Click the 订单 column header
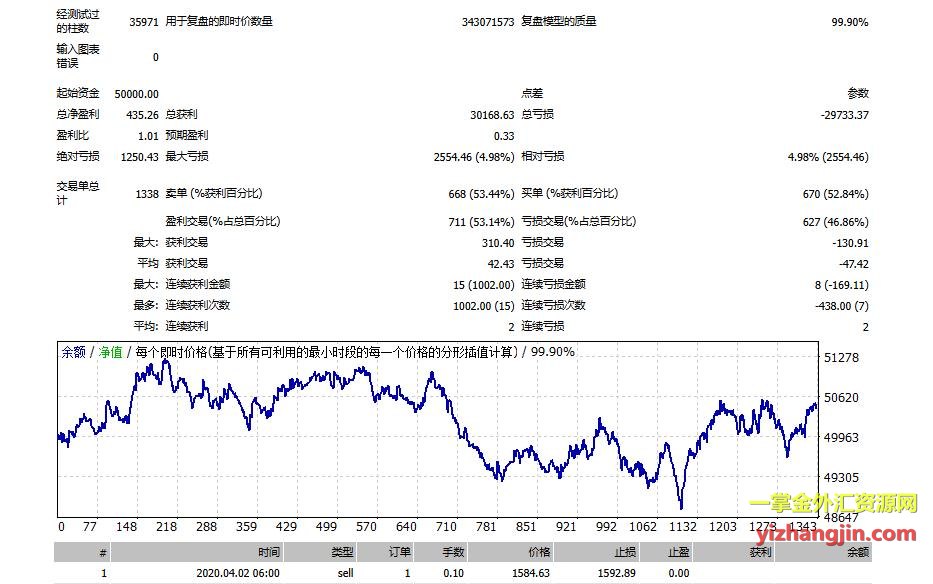933x584 pixels. (398, 552)
